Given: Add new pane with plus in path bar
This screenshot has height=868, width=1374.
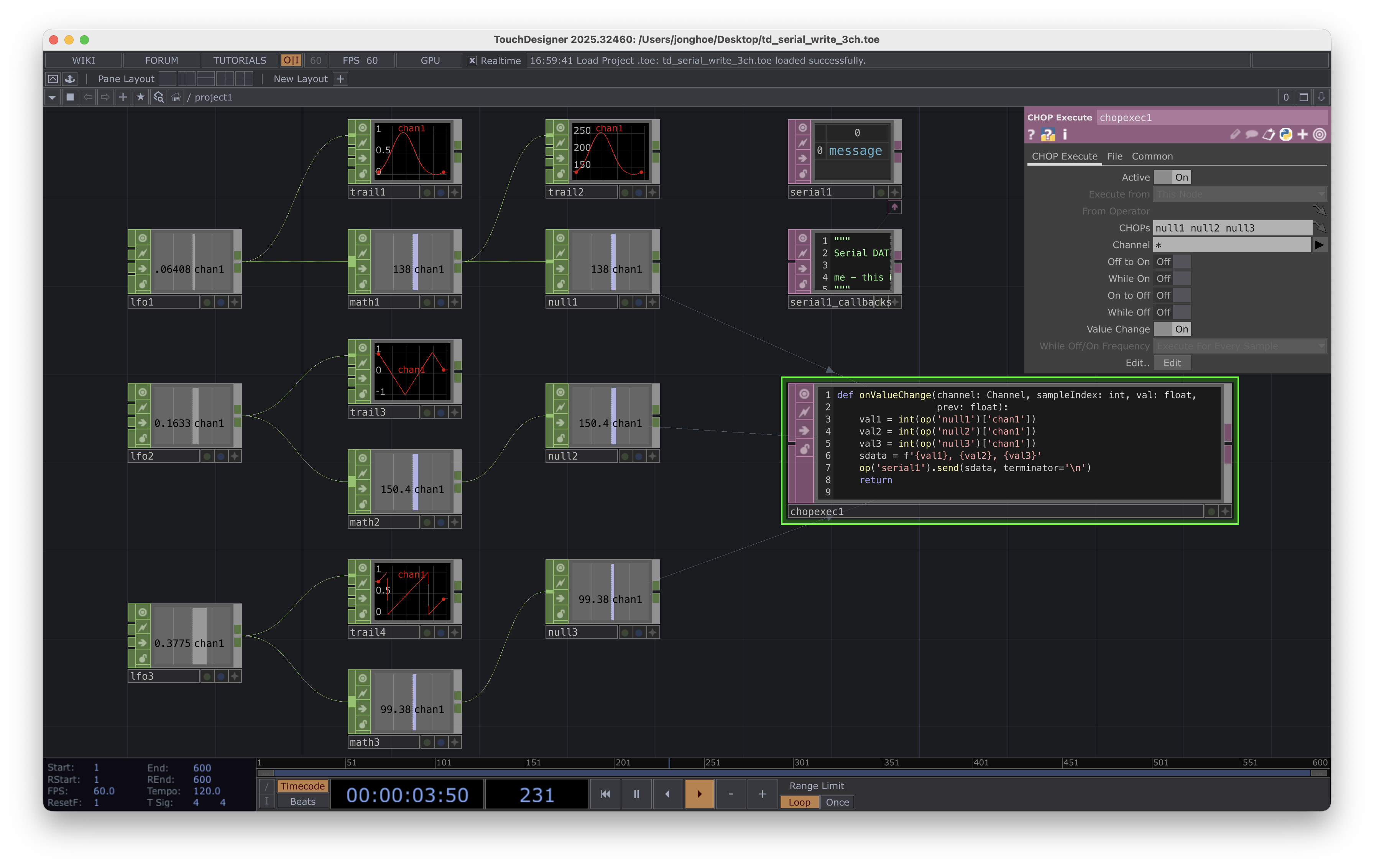Looking at the screenshot, I should [x=123, y=97].
